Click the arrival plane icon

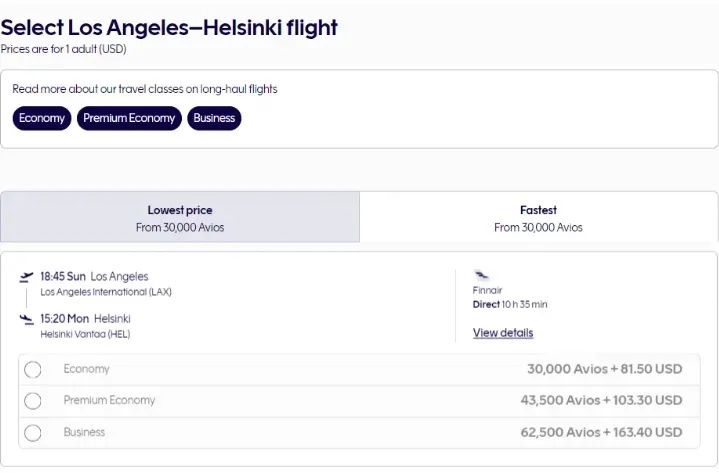(x=27, y=319)
